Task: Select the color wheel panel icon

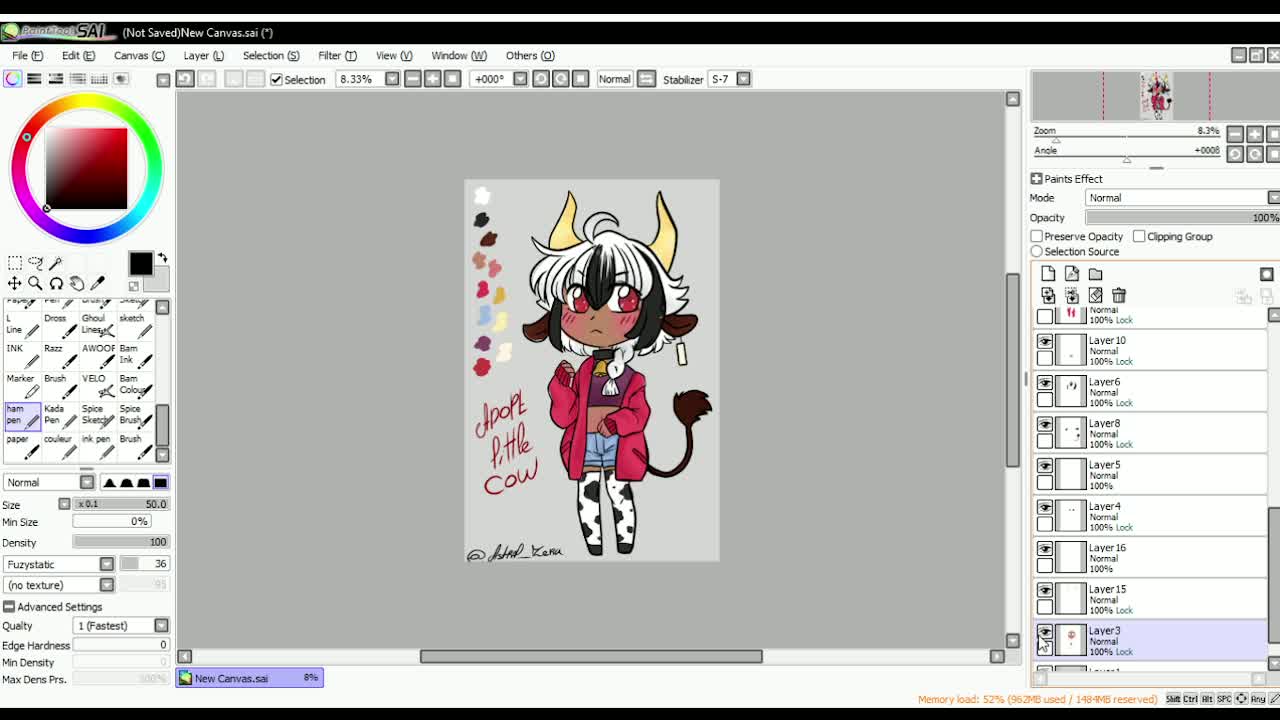Action: click(12, 79)
